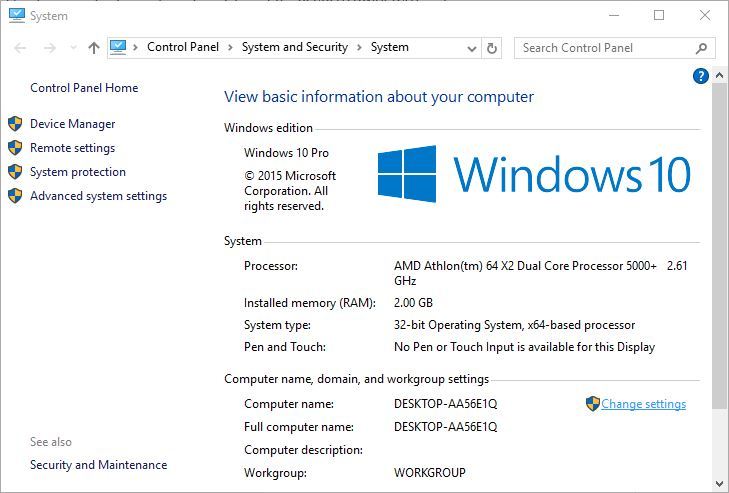
Task: Click the shield icon beside Device Manager
Action: pyautogui.click(x=15, y=124)
